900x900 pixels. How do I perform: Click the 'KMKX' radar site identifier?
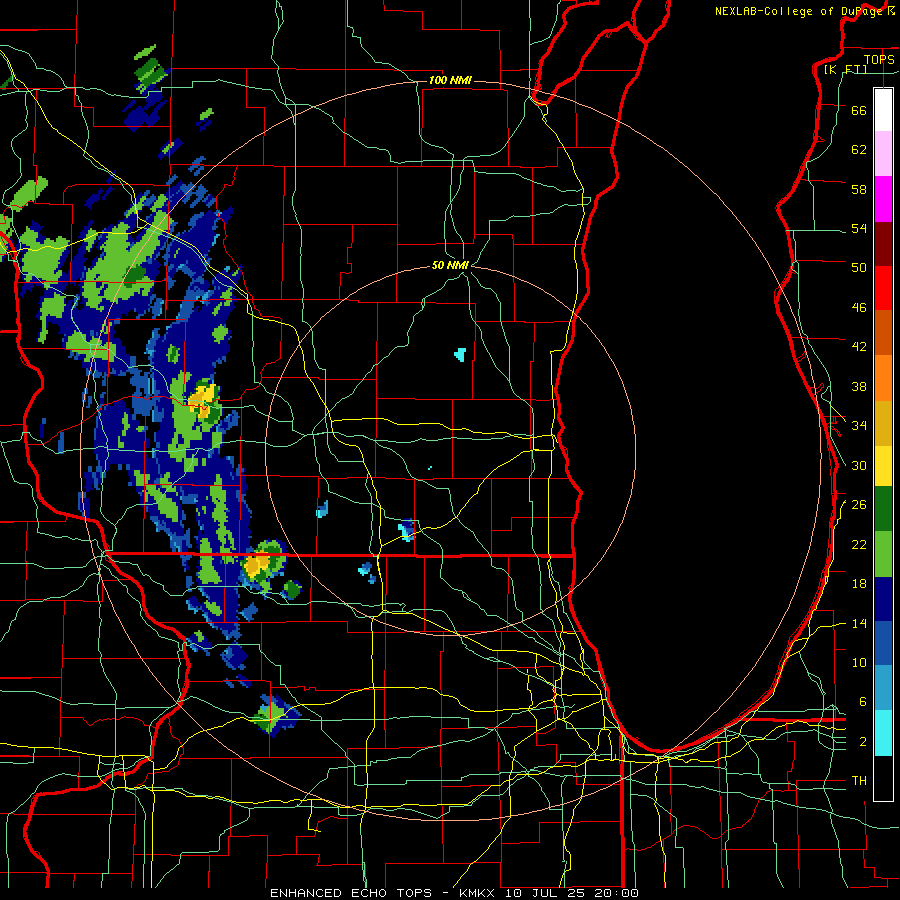click(x=479, y=893)
